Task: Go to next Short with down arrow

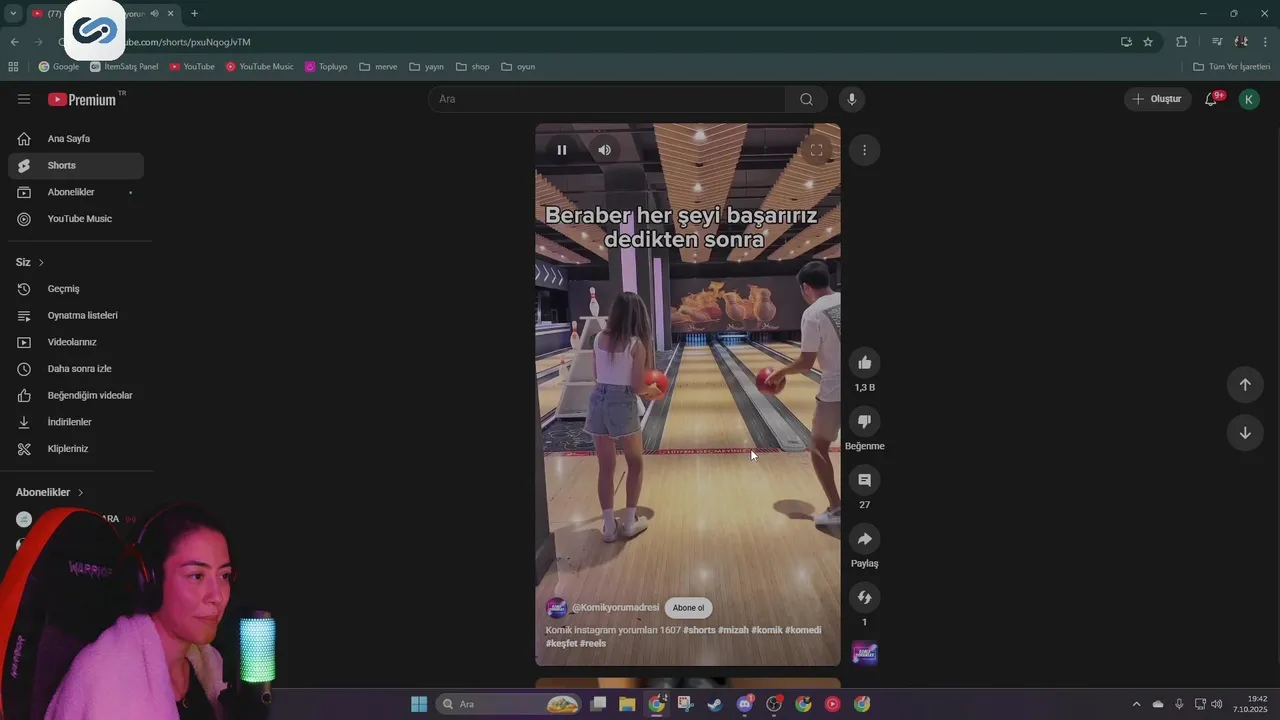Action: pyautogui.click(x=1245, y=433)
